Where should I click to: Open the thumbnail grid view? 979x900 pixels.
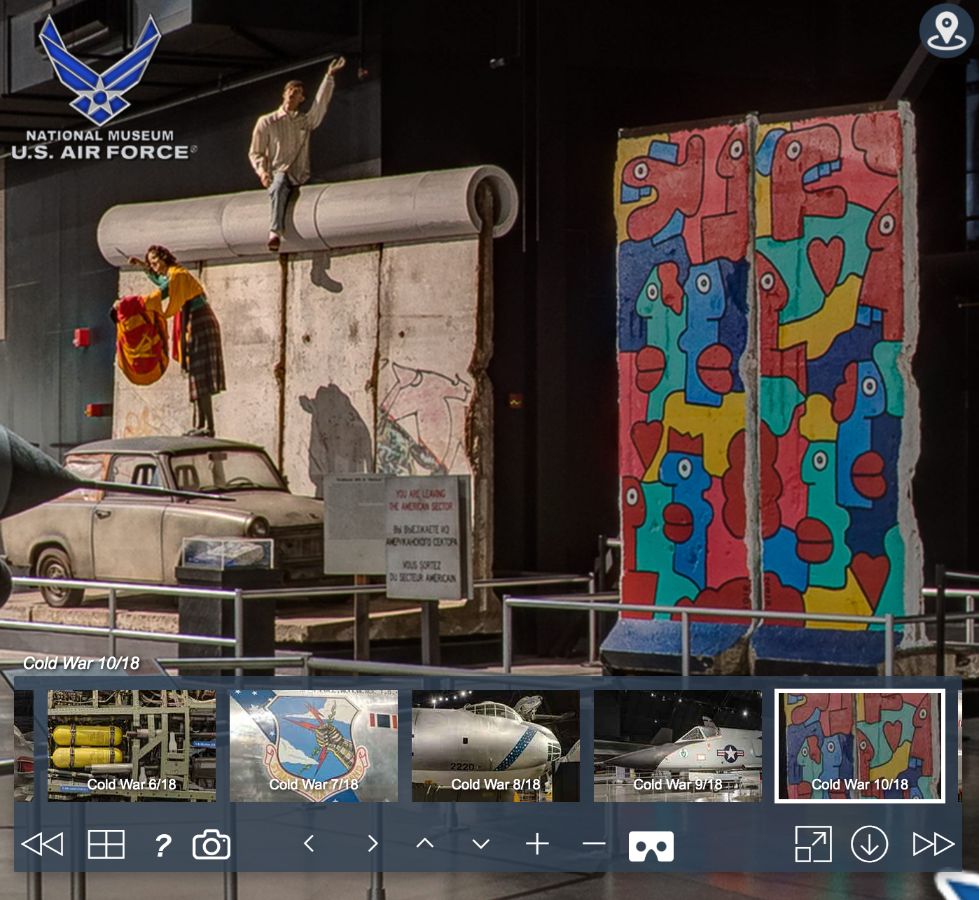(106, 844)
